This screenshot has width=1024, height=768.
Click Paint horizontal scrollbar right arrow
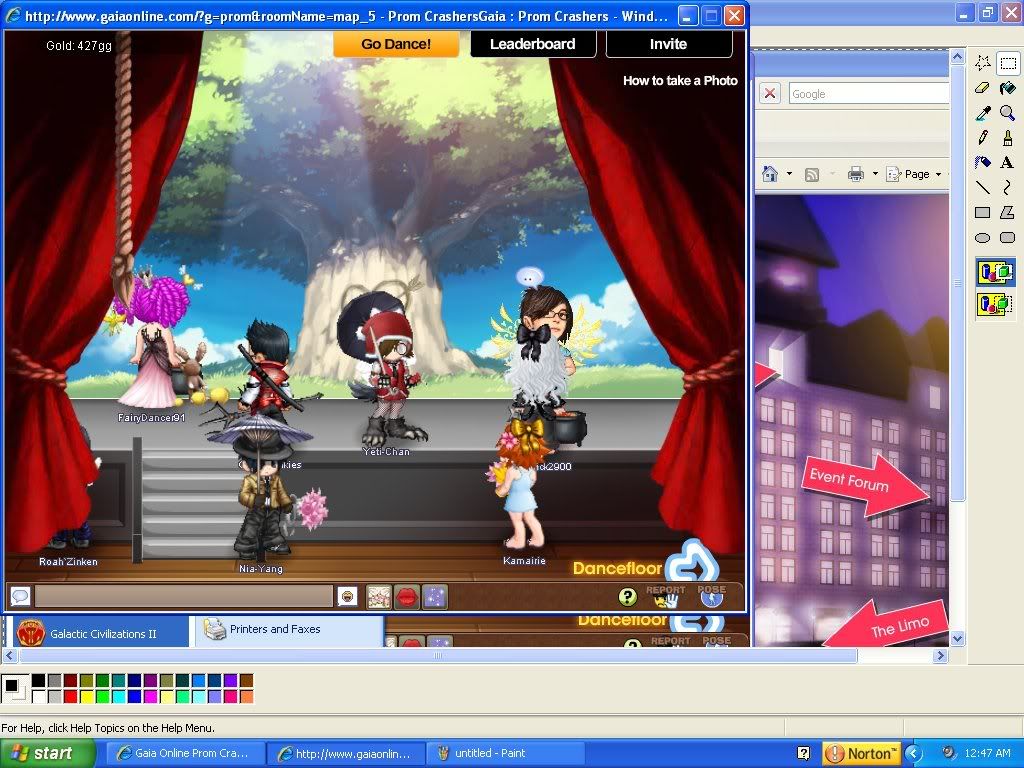pyautogui.click(x=940, y=655)
